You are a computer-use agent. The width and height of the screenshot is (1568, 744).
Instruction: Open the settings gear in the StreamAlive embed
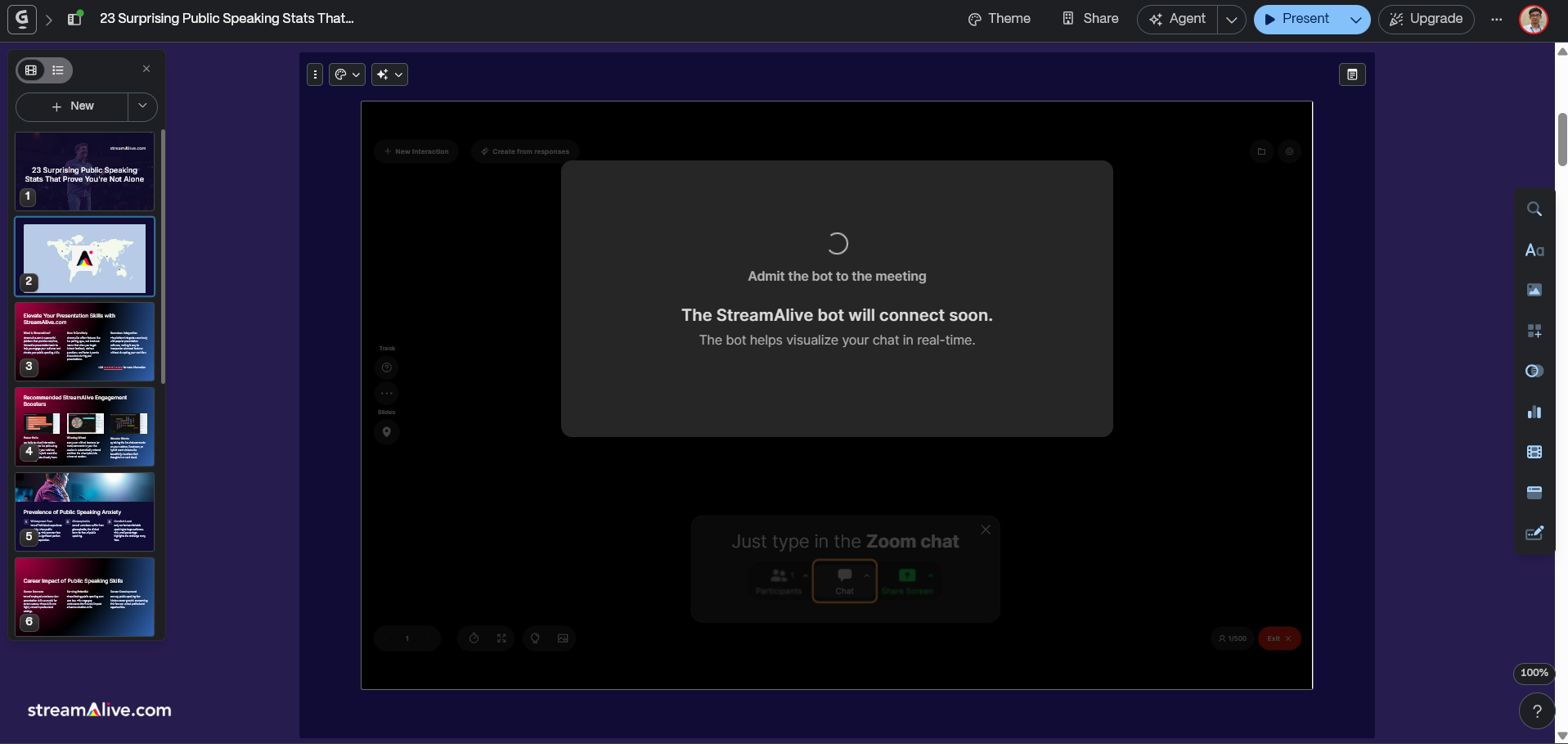pos(1290,151)
